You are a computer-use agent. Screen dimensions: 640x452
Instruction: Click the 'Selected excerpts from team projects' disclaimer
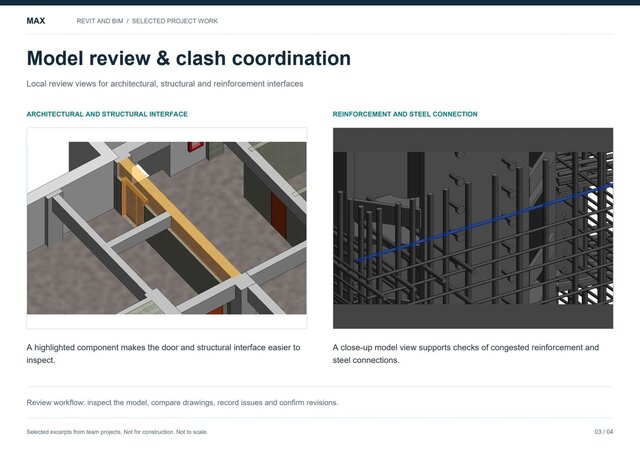click(117, 432)
